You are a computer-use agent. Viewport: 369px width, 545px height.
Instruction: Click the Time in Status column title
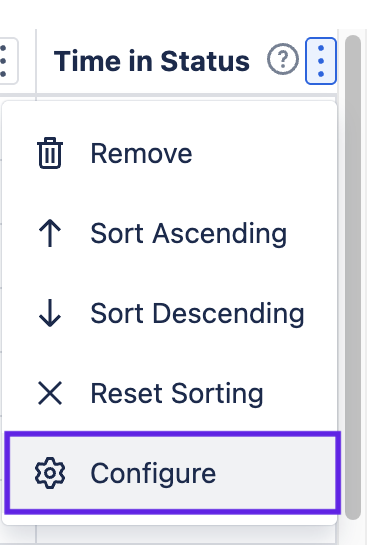click(x=152, y=61)
